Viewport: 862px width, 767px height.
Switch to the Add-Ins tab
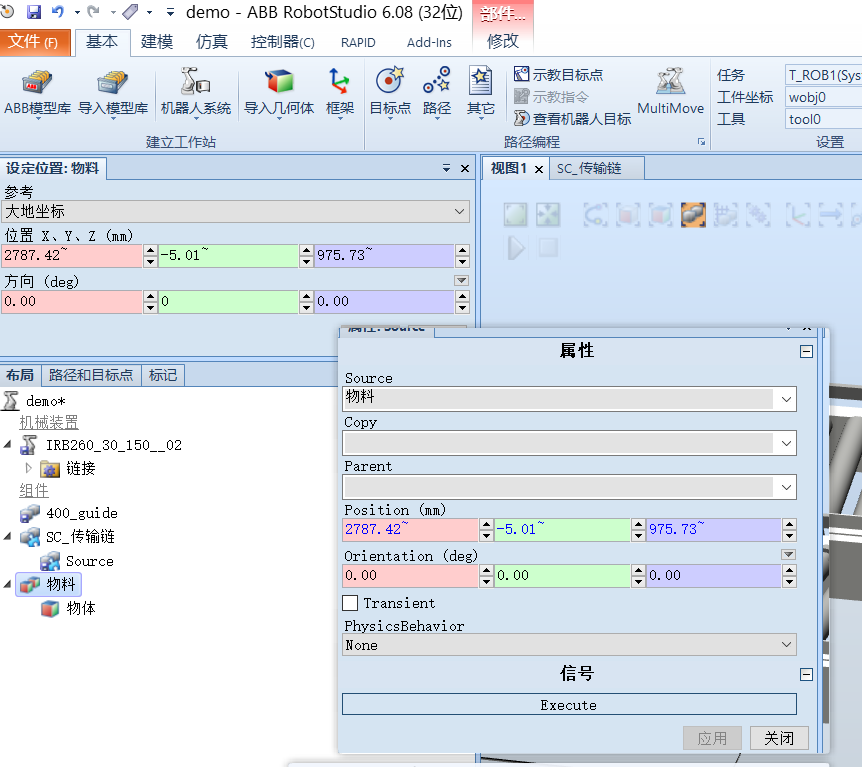coord(429,42)
